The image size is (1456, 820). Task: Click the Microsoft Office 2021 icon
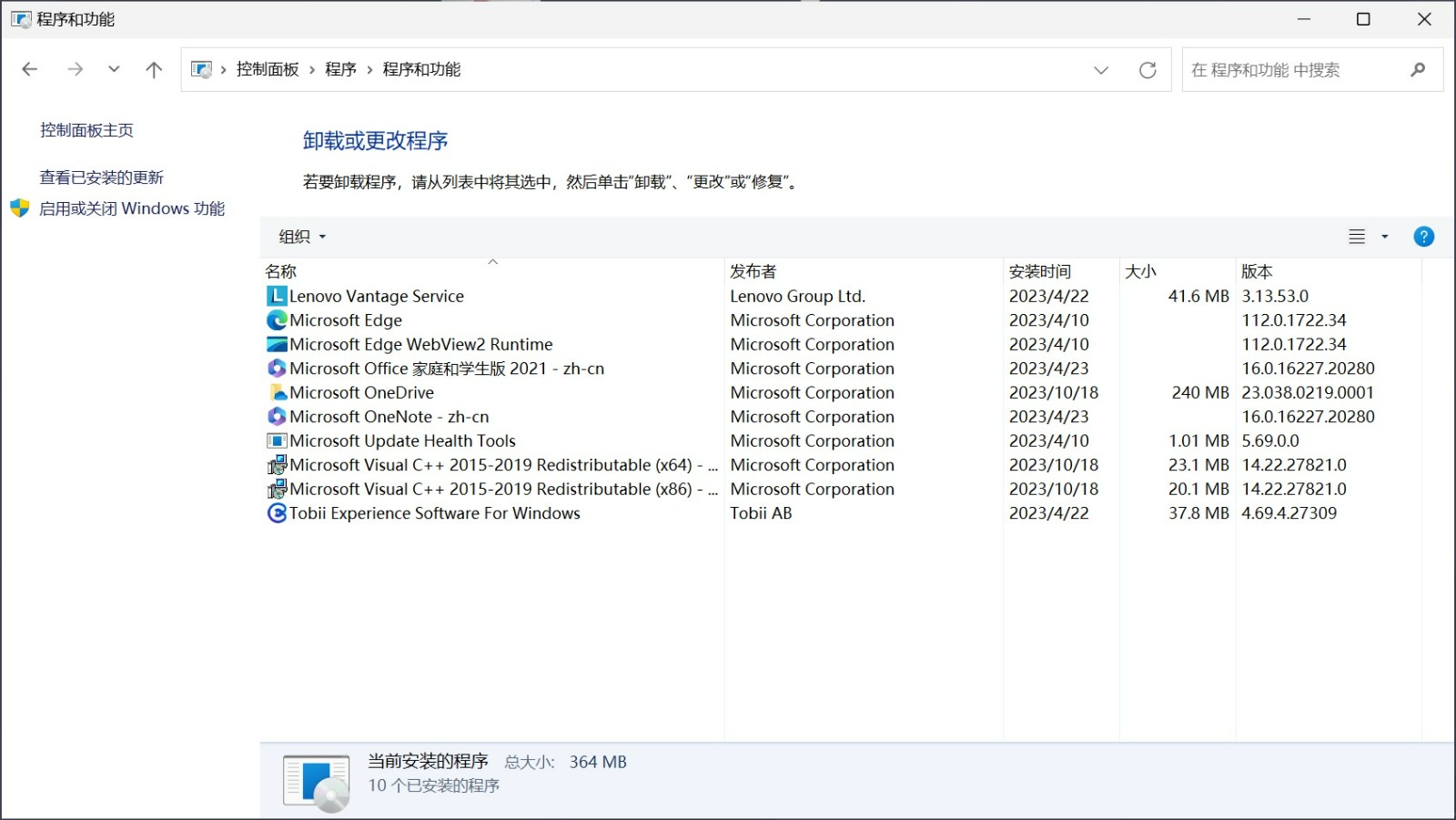tap(277, 369)
